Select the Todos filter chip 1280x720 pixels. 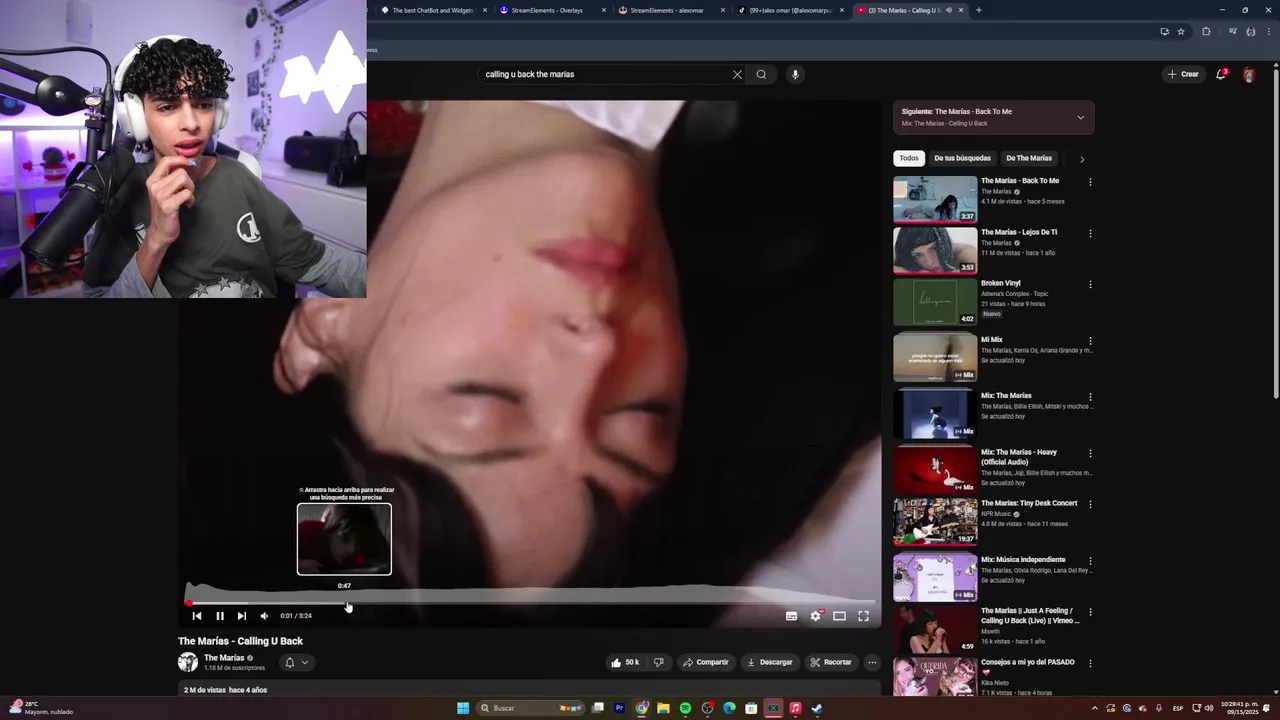909,158
